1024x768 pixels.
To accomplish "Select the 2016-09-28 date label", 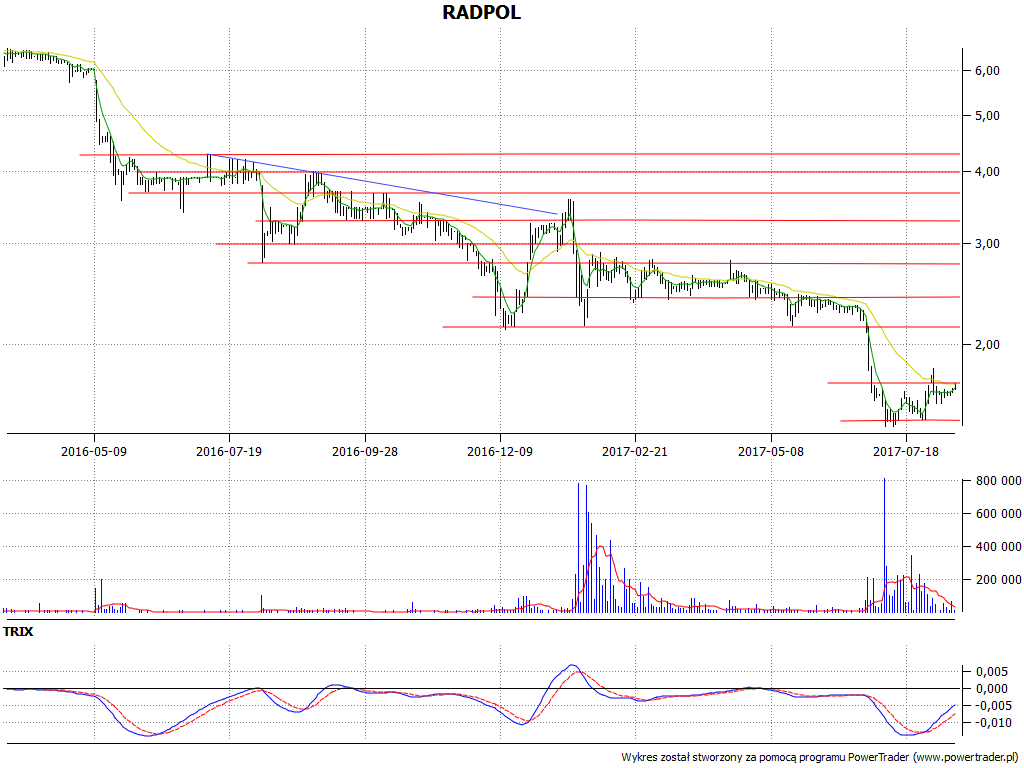I will click(364, 451).
